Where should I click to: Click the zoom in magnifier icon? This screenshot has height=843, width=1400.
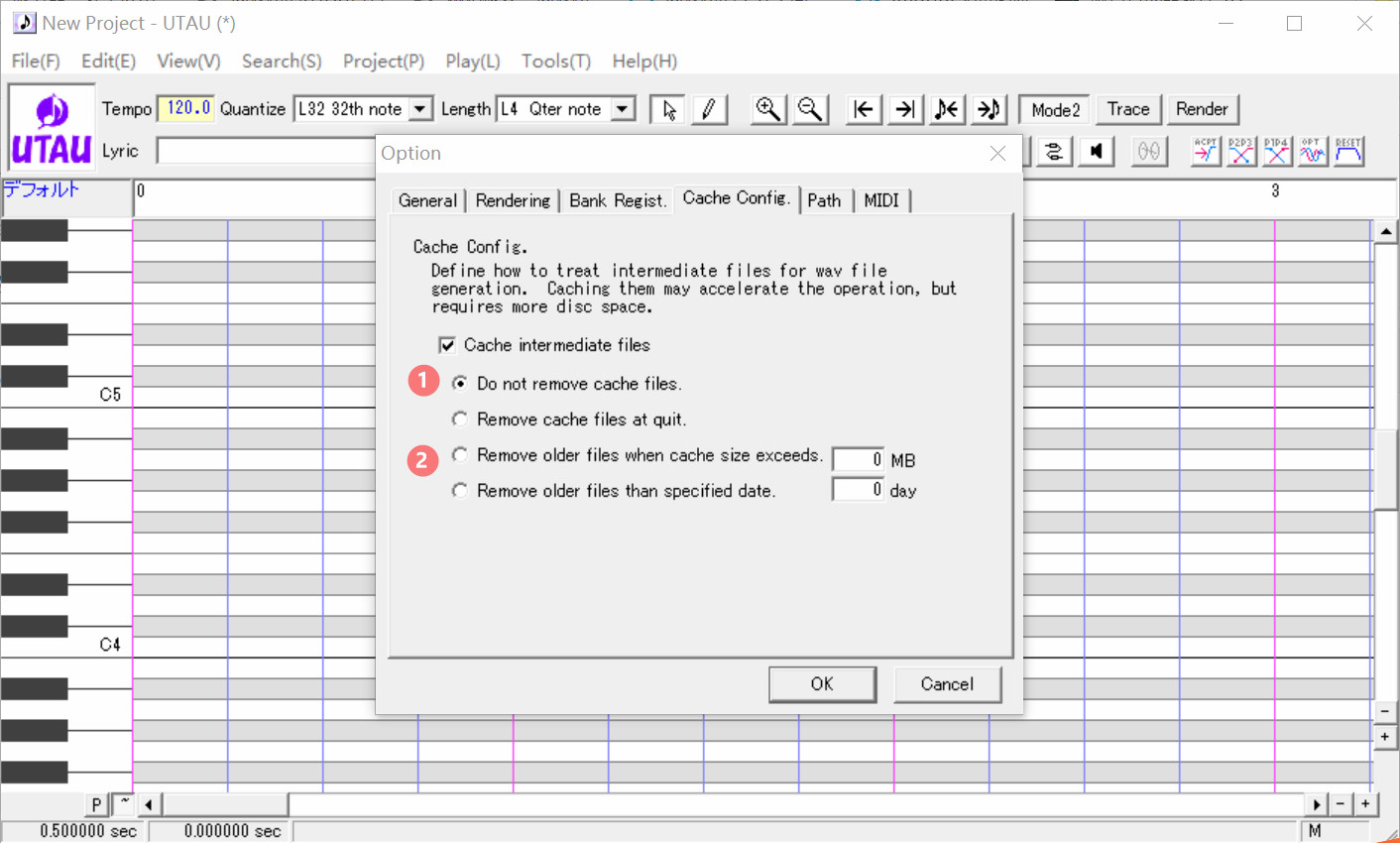tap(767, 109)
